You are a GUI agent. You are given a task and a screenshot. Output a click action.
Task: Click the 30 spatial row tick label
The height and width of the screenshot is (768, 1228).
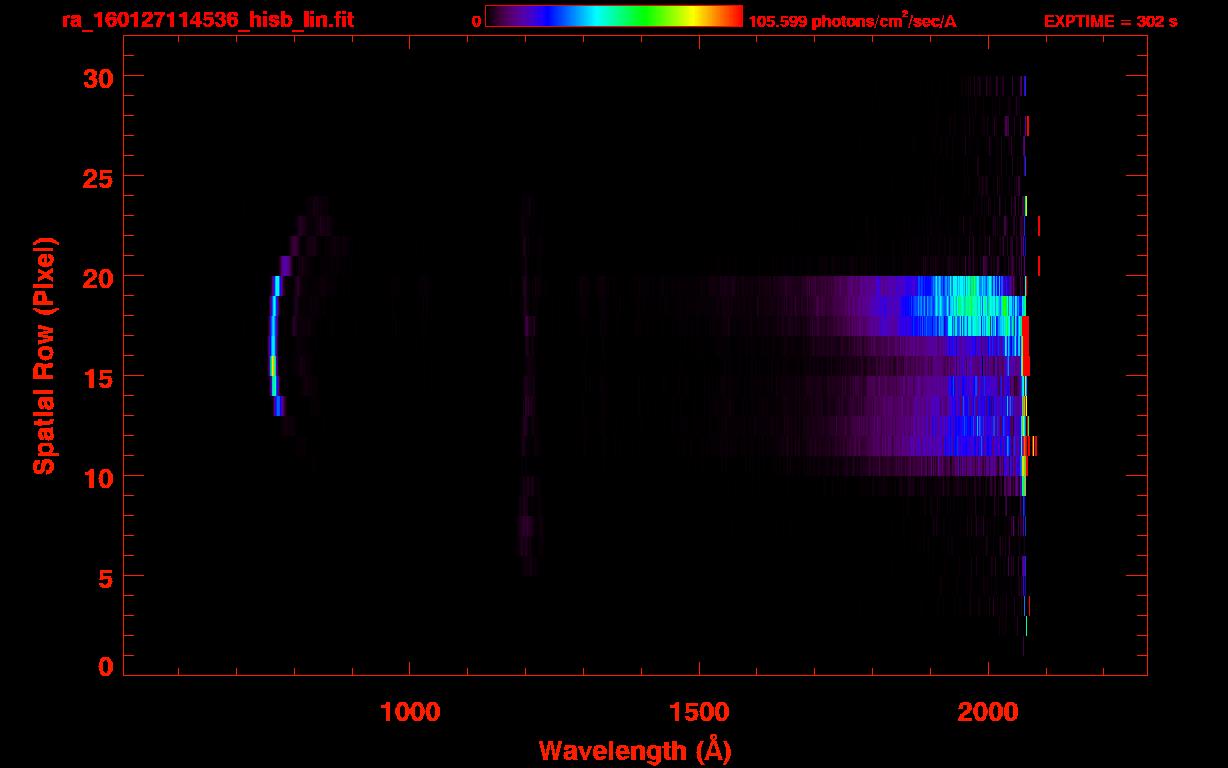point(98,77)
